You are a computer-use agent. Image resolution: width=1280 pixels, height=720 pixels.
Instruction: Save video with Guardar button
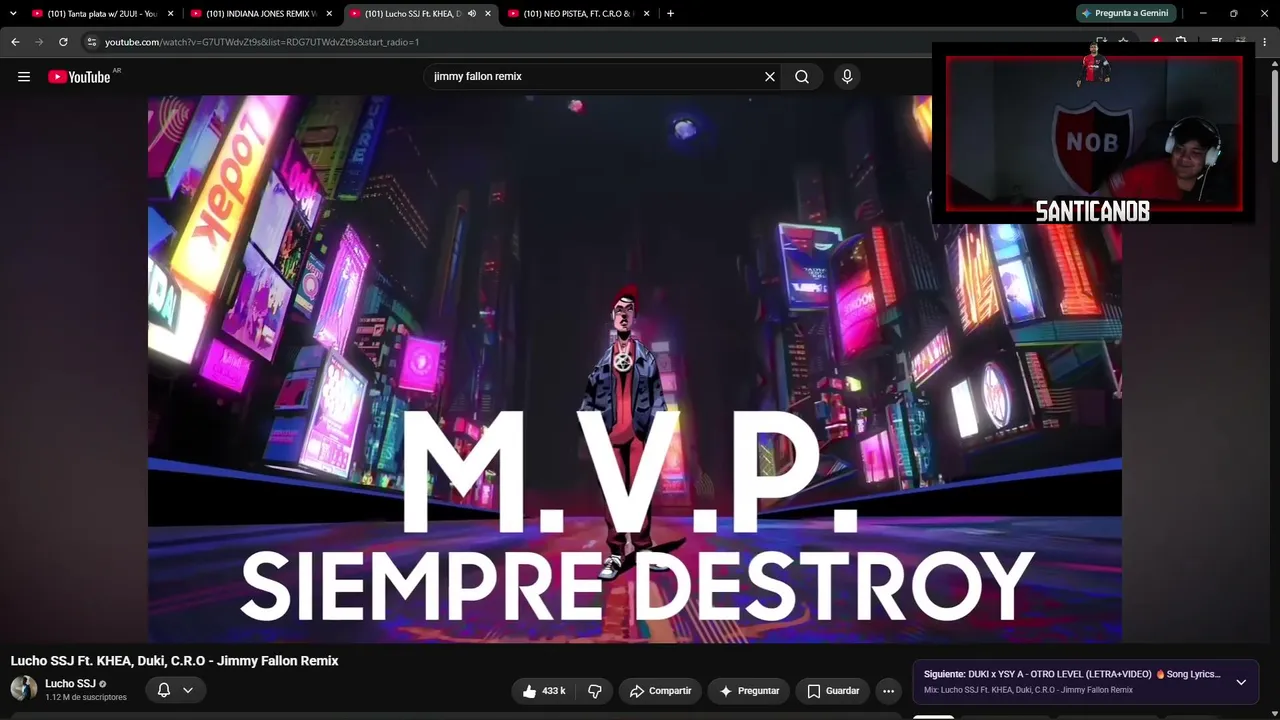point(833,691)
